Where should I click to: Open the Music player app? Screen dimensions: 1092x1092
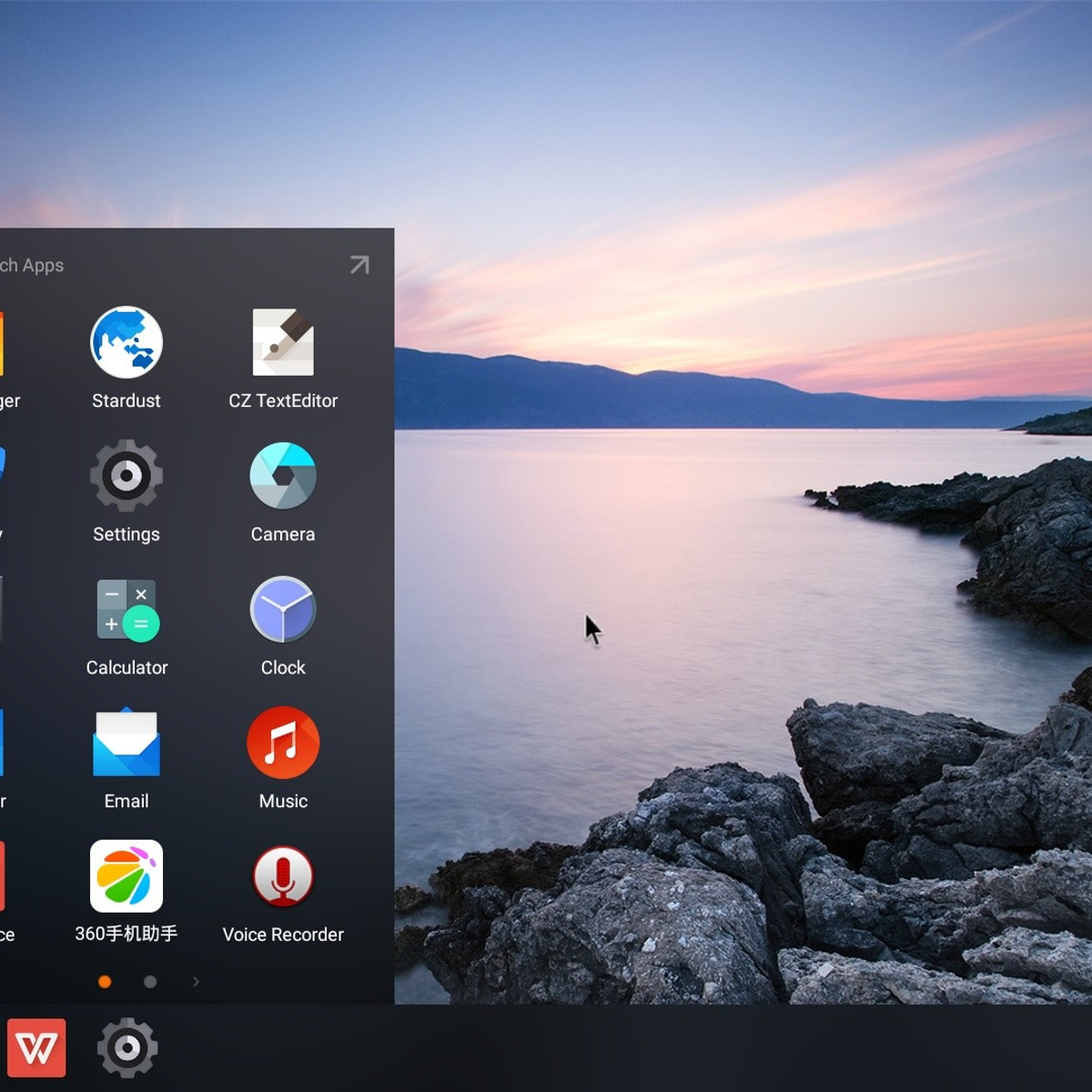(283, 743)
